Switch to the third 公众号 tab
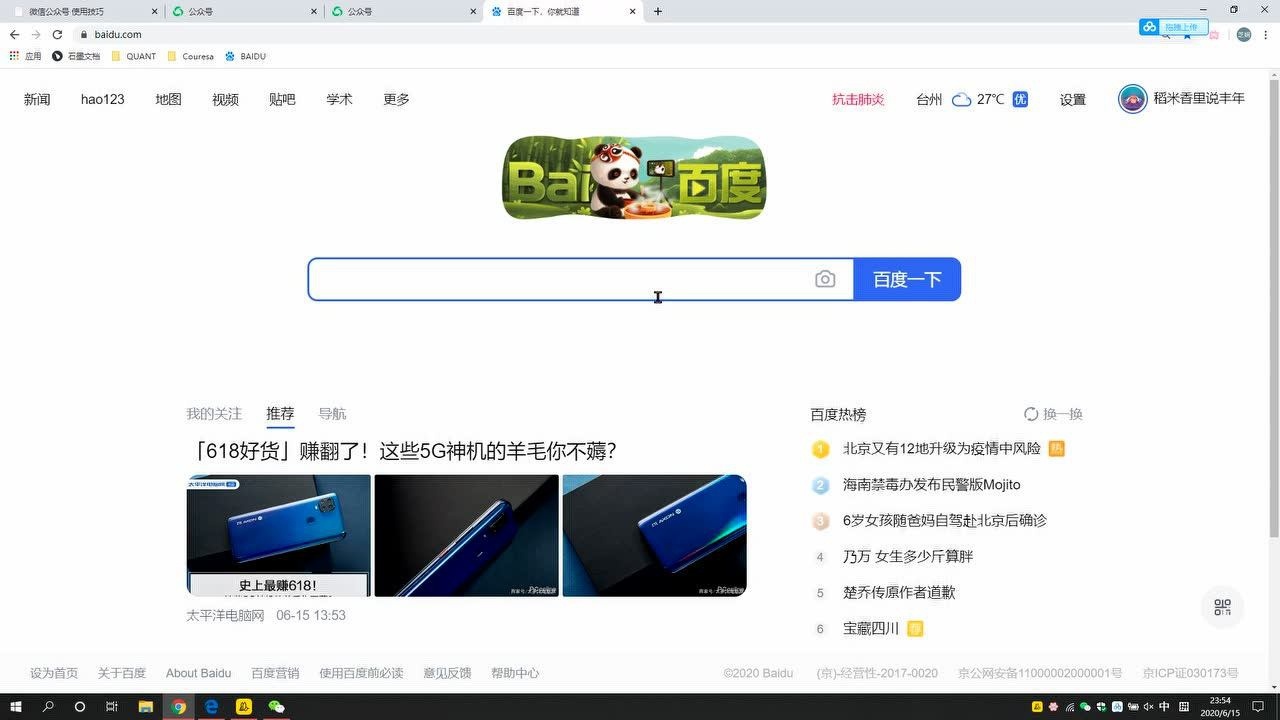This screenshot has width=1280, height=720. pos(404,12)
